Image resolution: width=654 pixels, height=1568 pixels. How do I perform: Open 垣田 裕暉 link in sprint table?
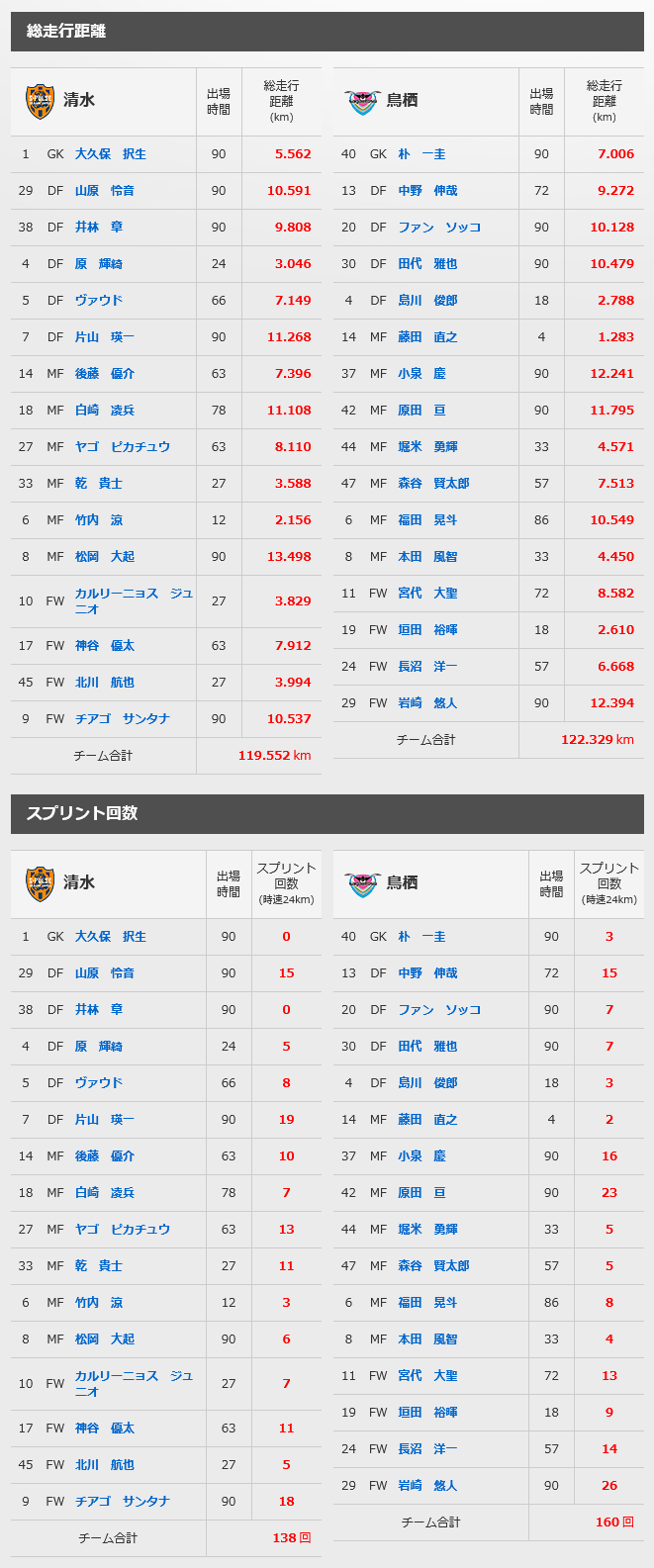[x=427, y=1413]
